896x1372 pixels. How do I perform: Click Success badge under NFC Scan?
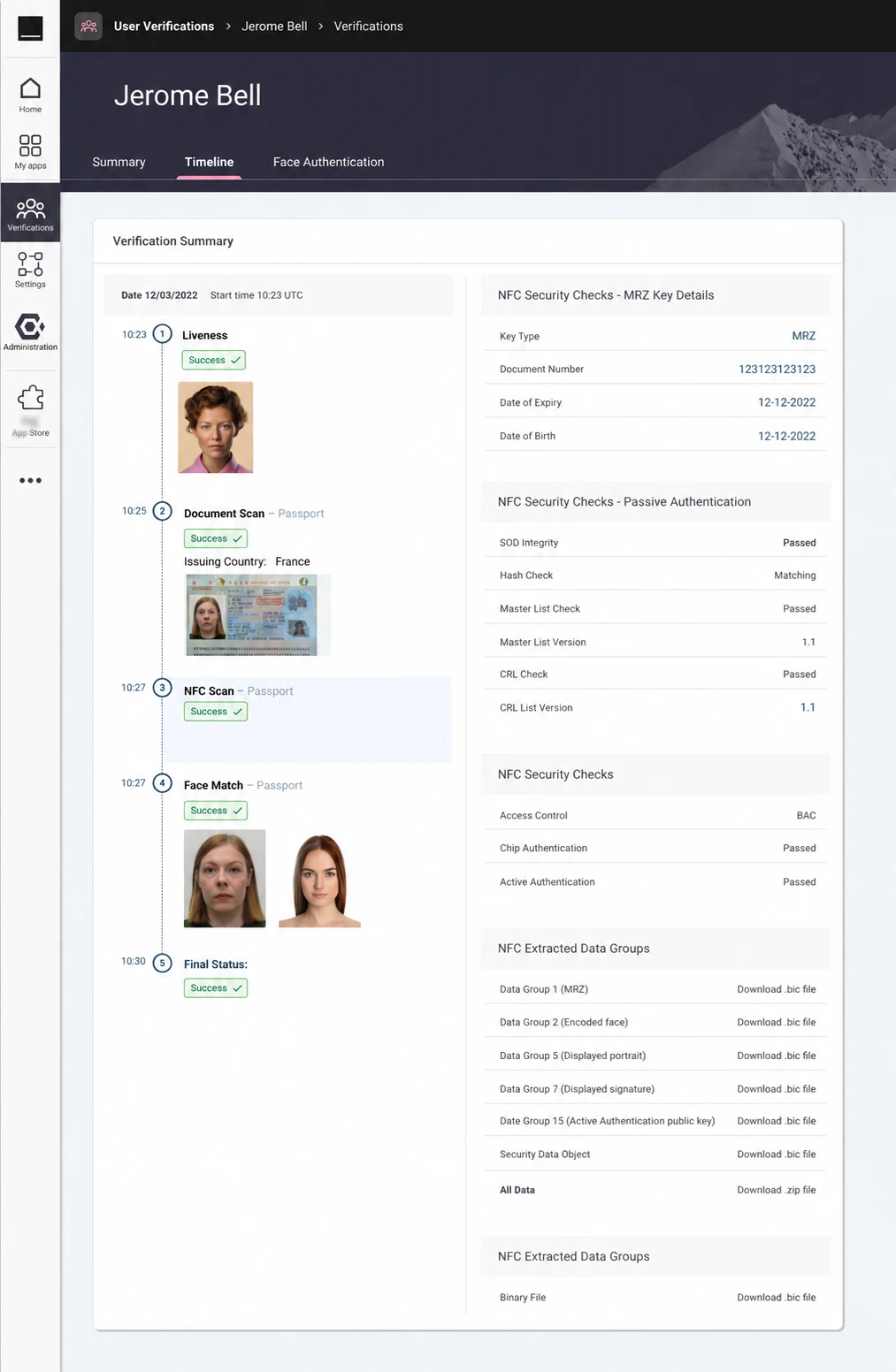(x=215, y=712)
